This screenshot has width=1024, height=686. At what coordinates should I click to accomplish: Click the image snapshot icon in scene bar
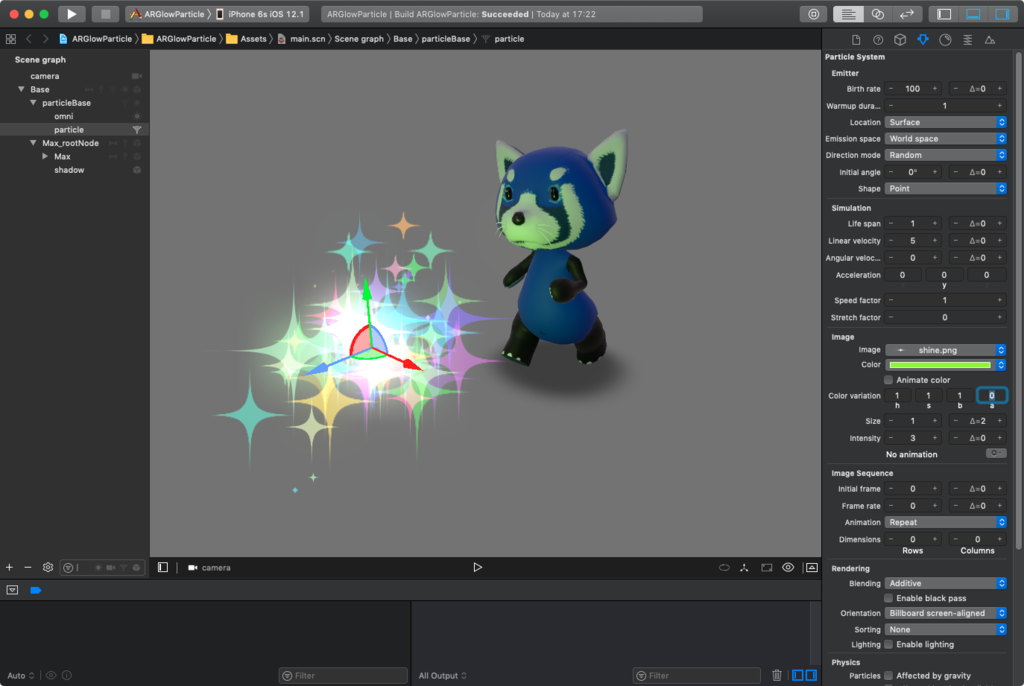tap(811, 568)
